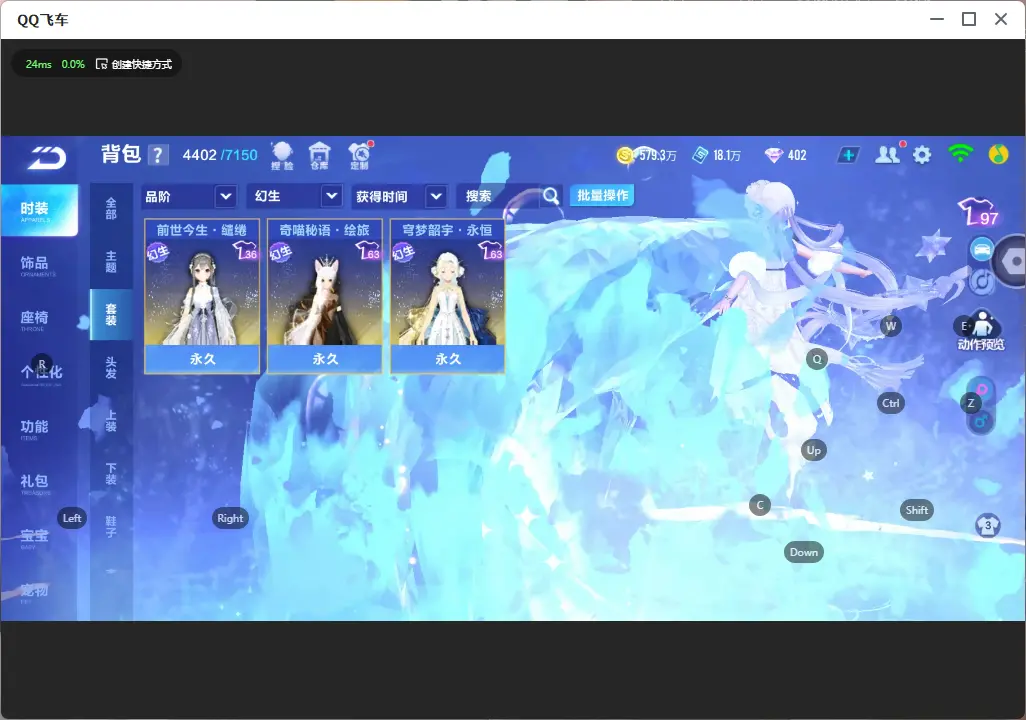Click the blue car view icon
1026x720 pixels.
[x=982, y=249]
